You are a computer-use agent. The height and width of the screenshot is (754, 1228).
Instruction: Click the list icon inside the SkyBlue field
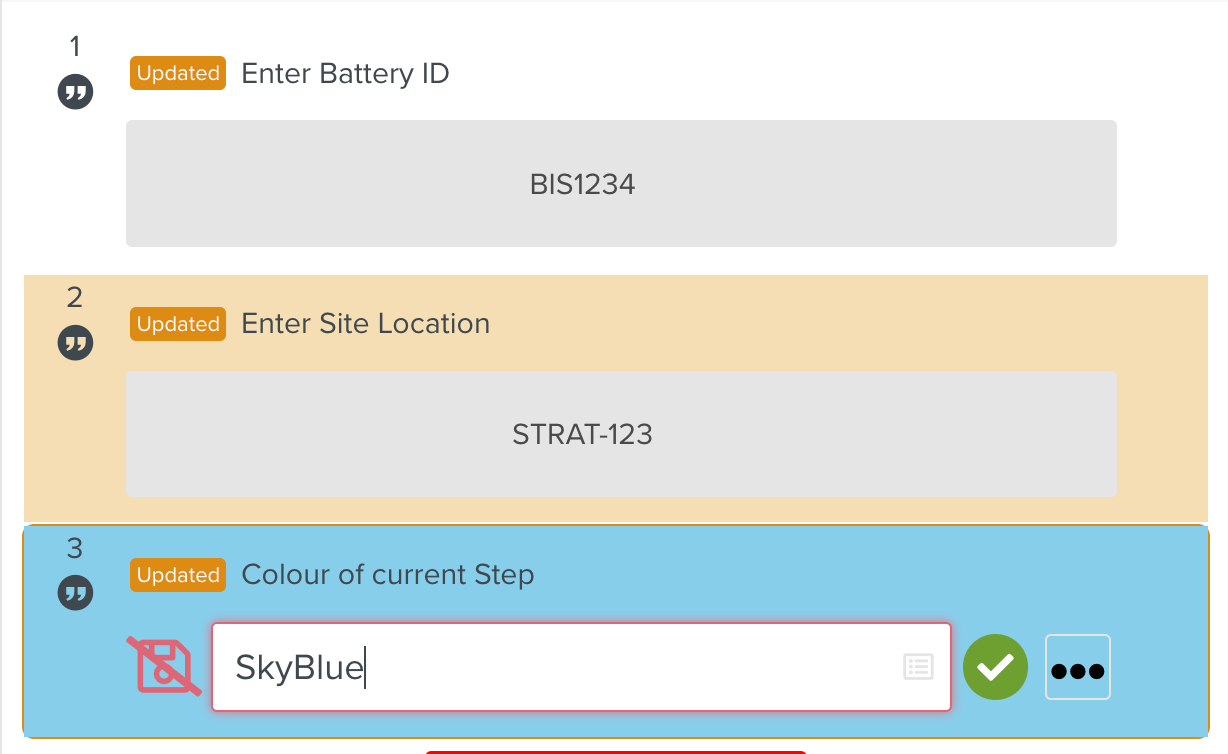pyautogui.click(x=918, y=667)
